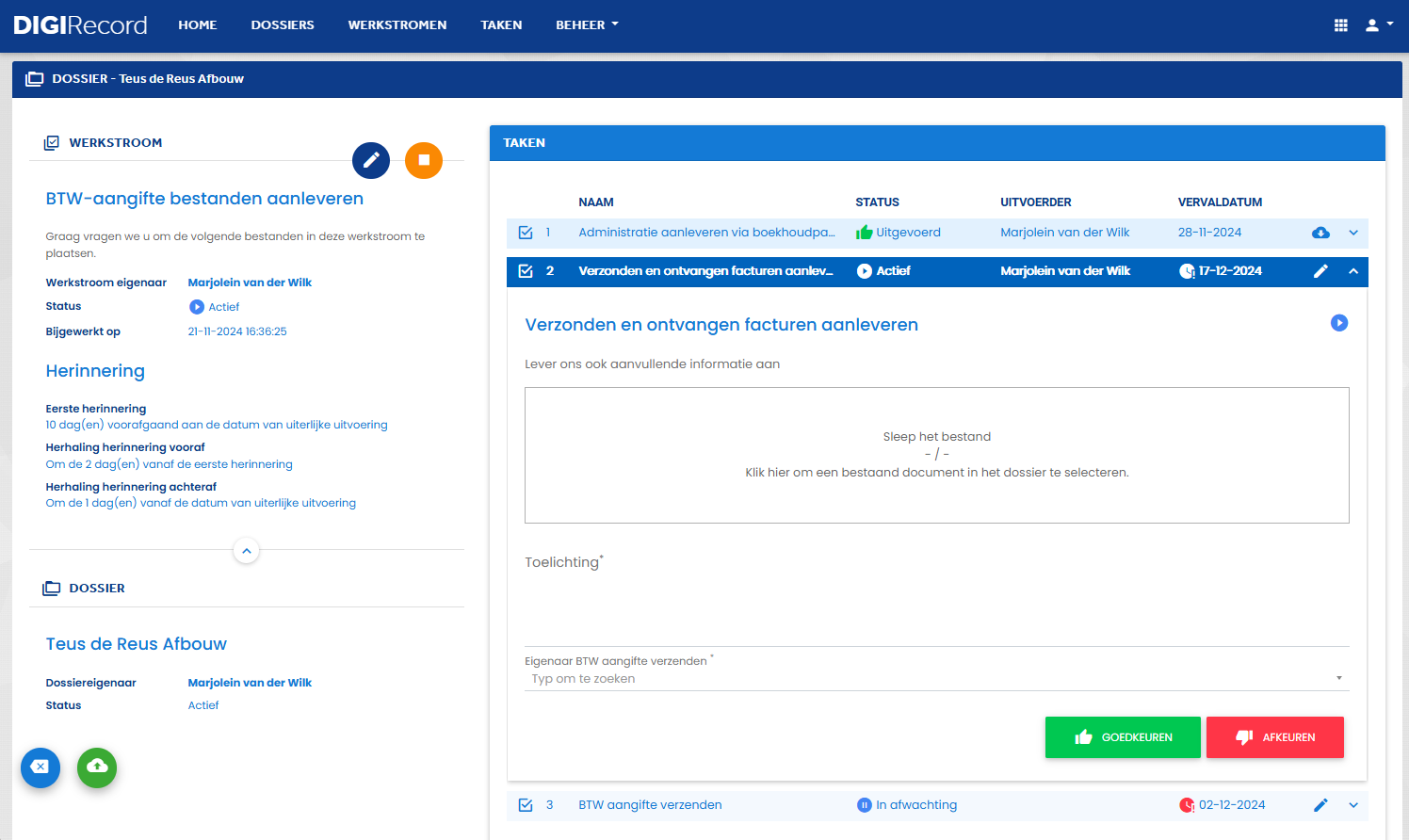Open the apps grid icon in the header

tap(1341, 25)
